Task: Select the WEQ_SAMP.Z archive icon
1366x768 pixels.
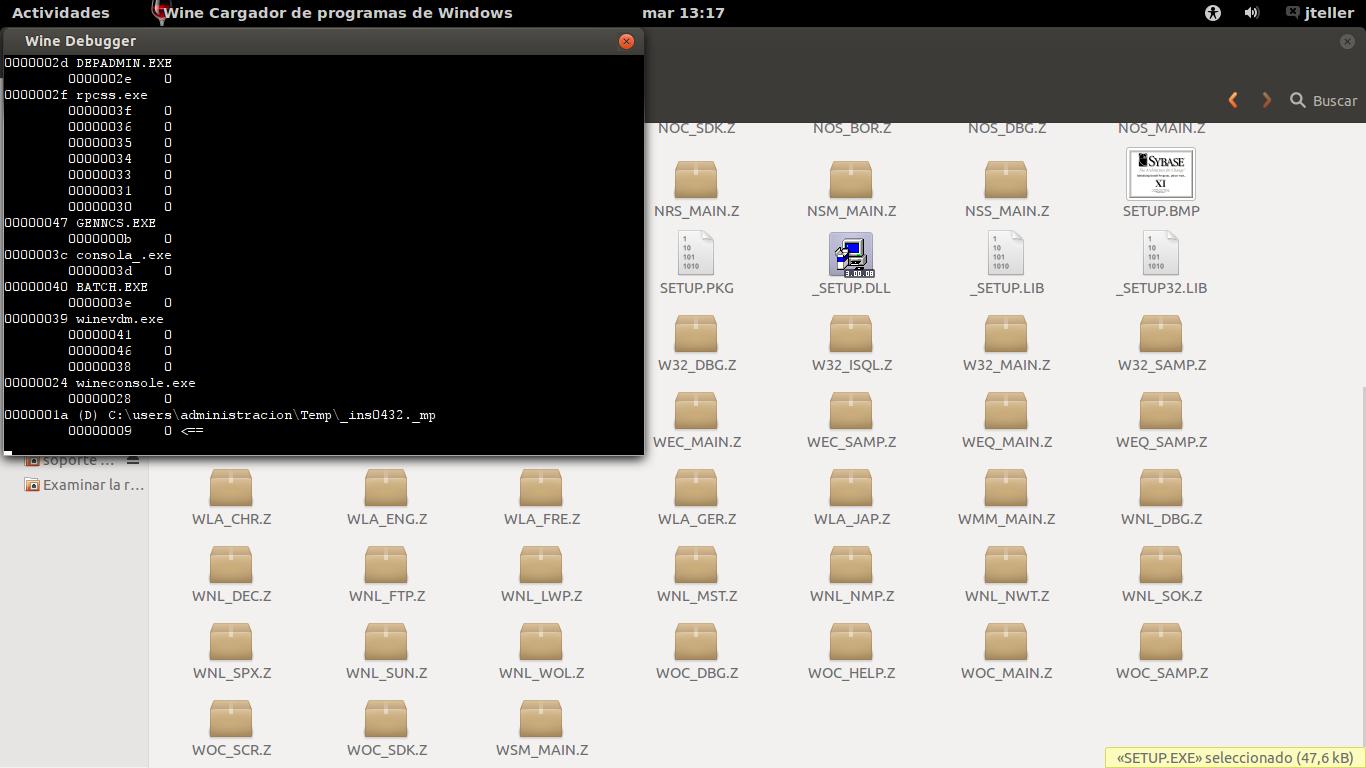Action: point(1161,411)
